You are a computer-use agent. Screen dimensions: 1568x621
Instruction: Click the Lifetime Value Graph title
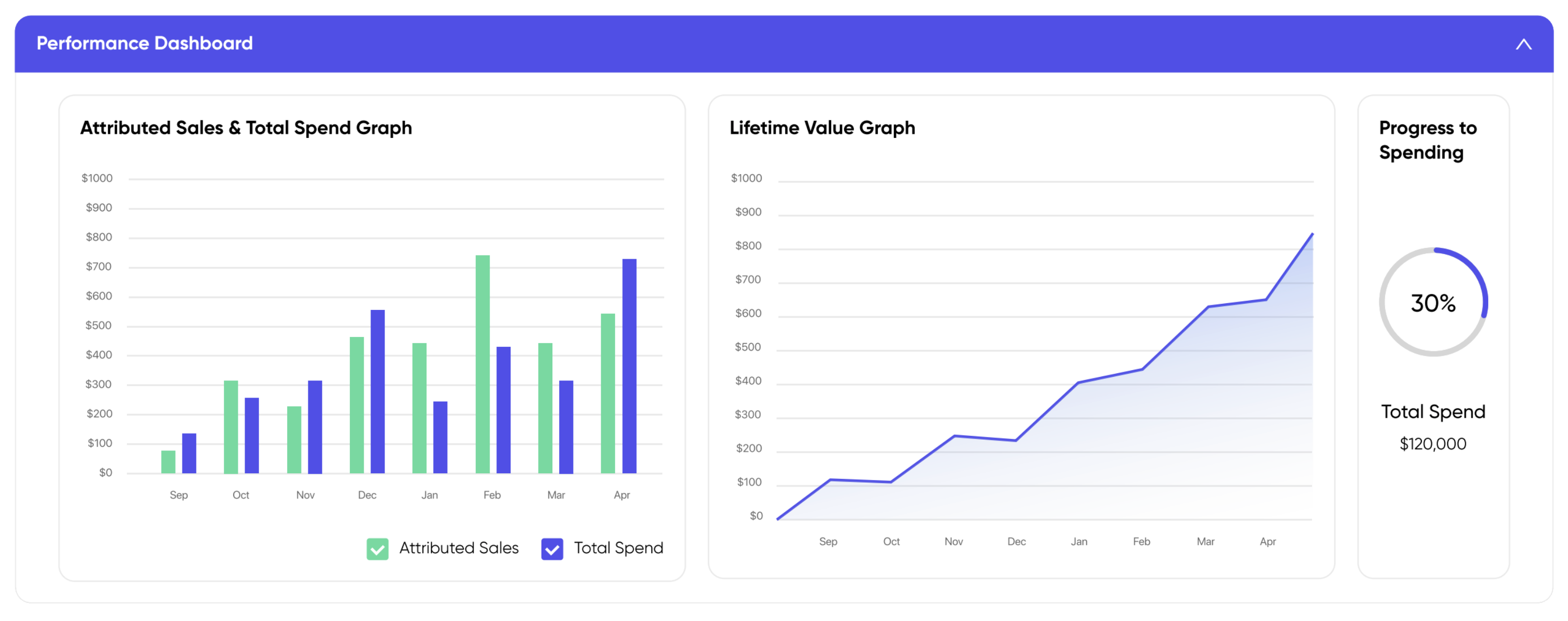tap(822, 128)
